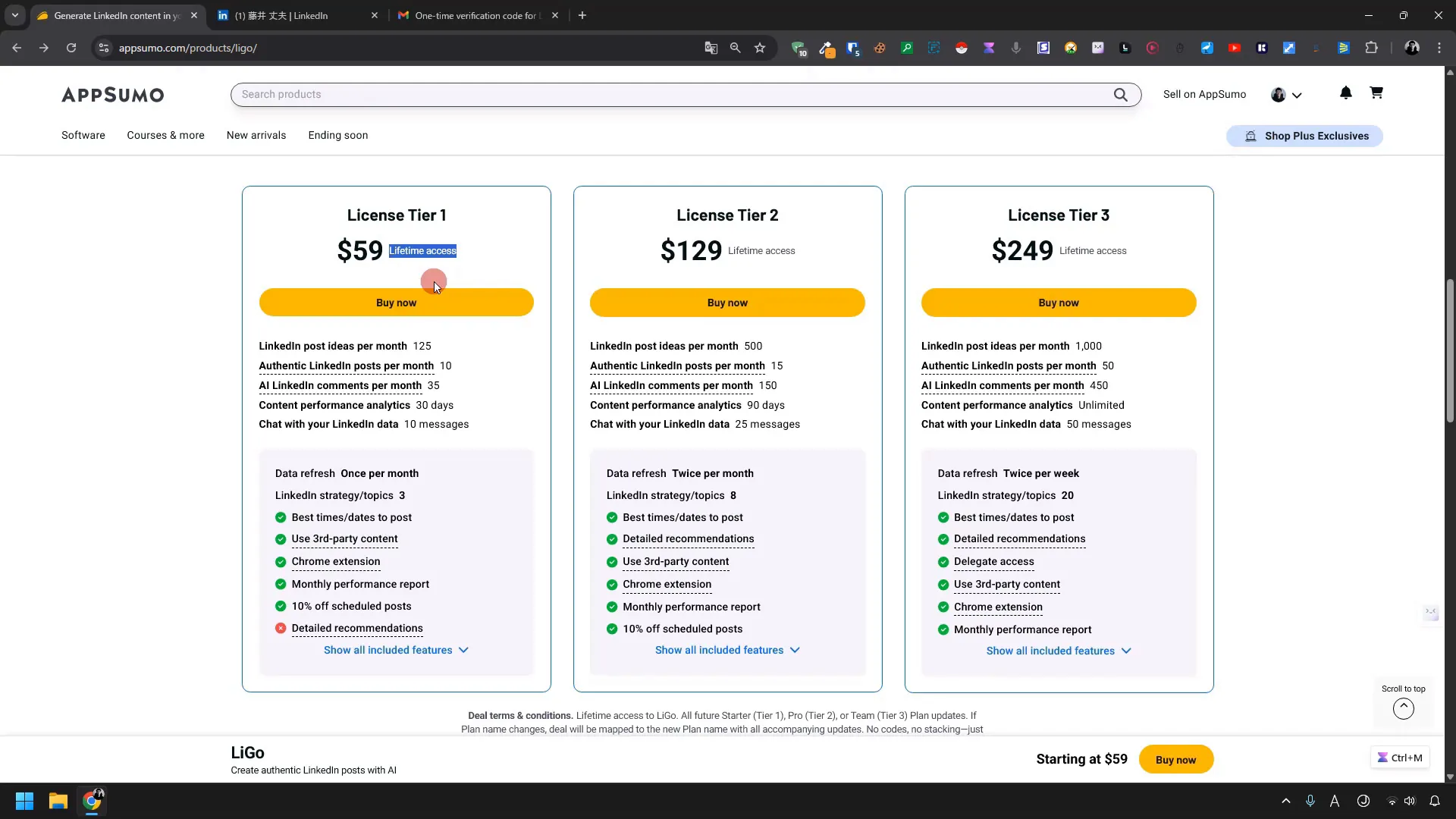This screenshot has width=1456, height=819.
Task: Bookmark this page with the star icon
Action: click(x=760, y=48)
